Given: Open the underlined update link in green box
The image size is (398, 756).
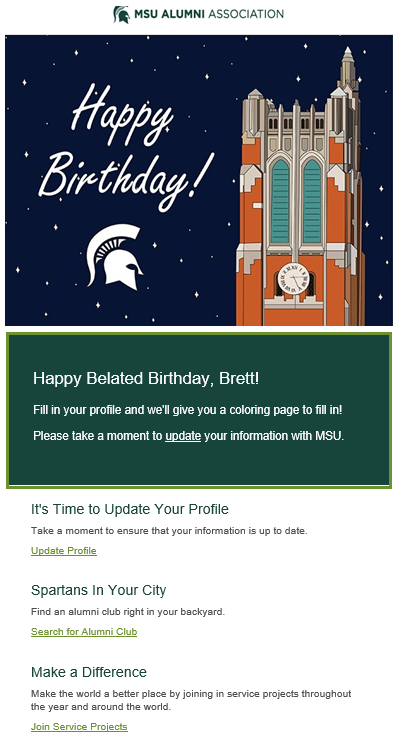Looking at the screenshot, I should coord(183,436).
